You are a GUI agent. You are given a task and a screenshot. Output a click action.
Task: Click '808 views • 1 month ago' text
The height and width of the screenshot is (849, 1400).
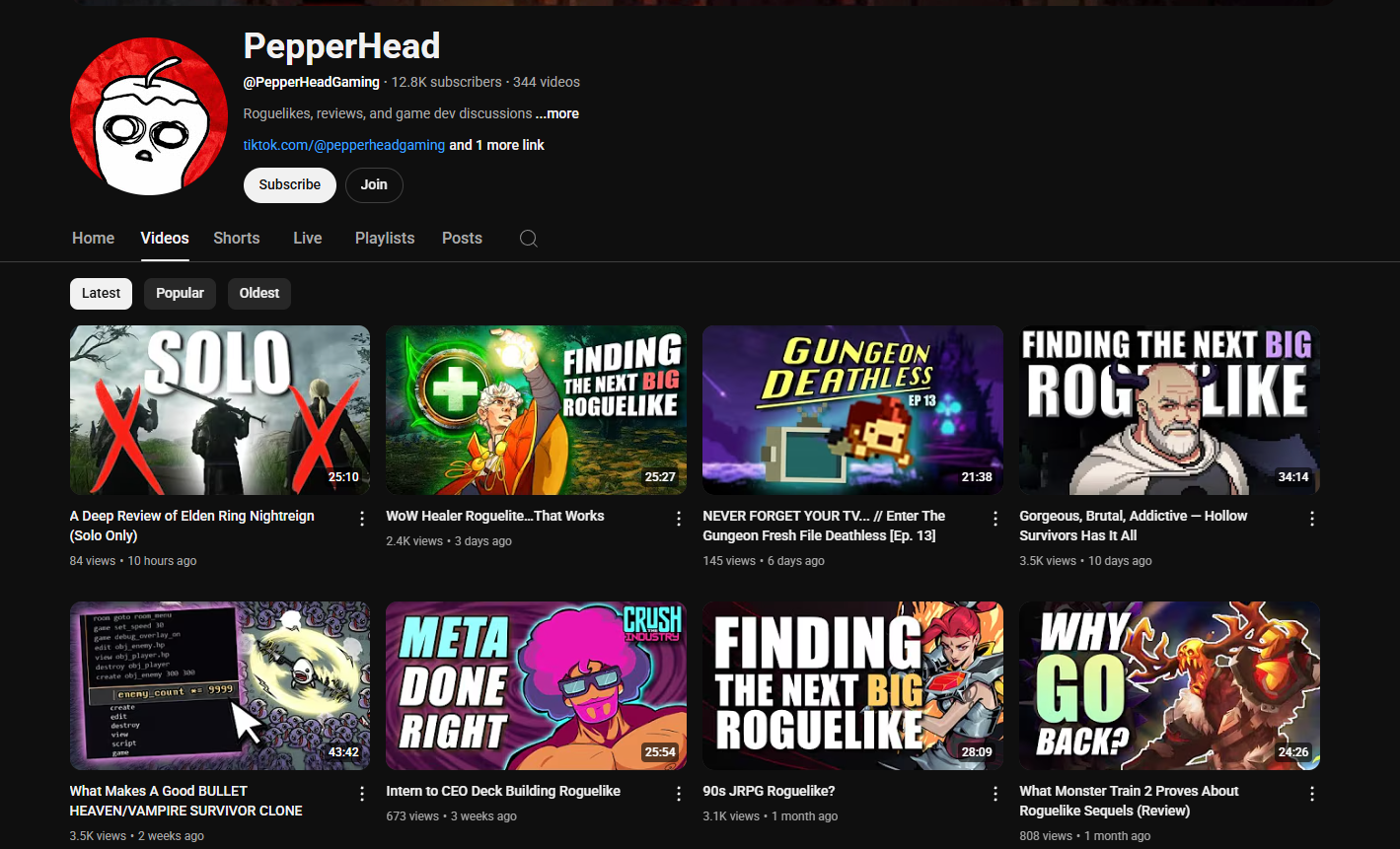pyautogui.click(x=1085, y=836)
